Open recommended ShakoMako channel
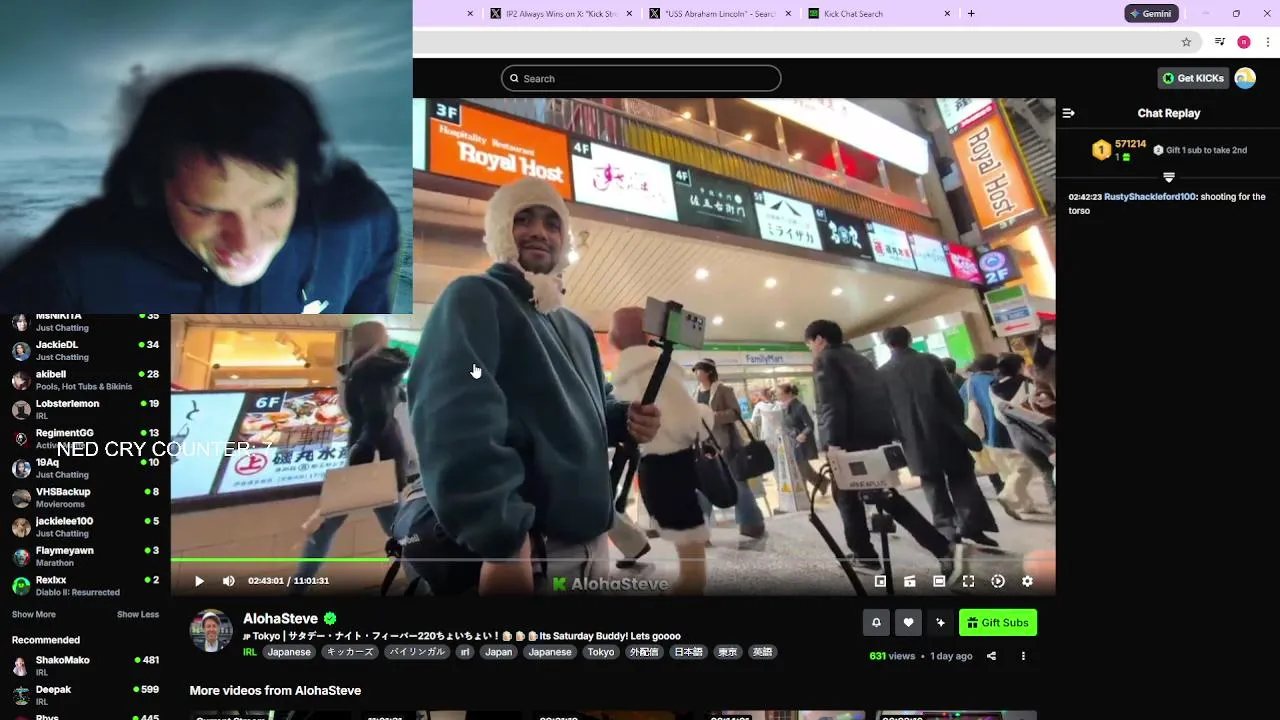The width and height of the screenshot is (1280, 720). point(85,666)
